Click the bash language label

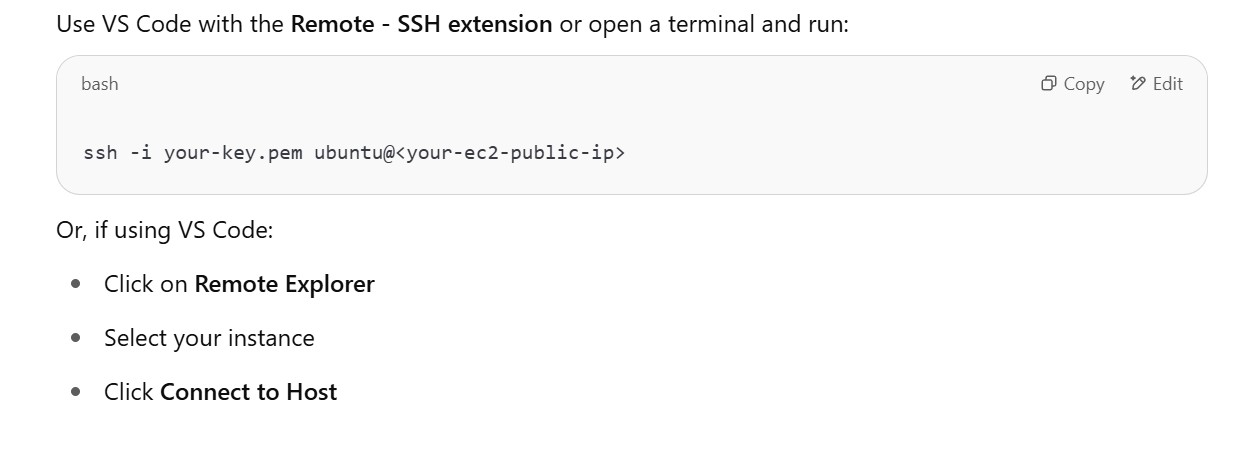pos(100,84)
